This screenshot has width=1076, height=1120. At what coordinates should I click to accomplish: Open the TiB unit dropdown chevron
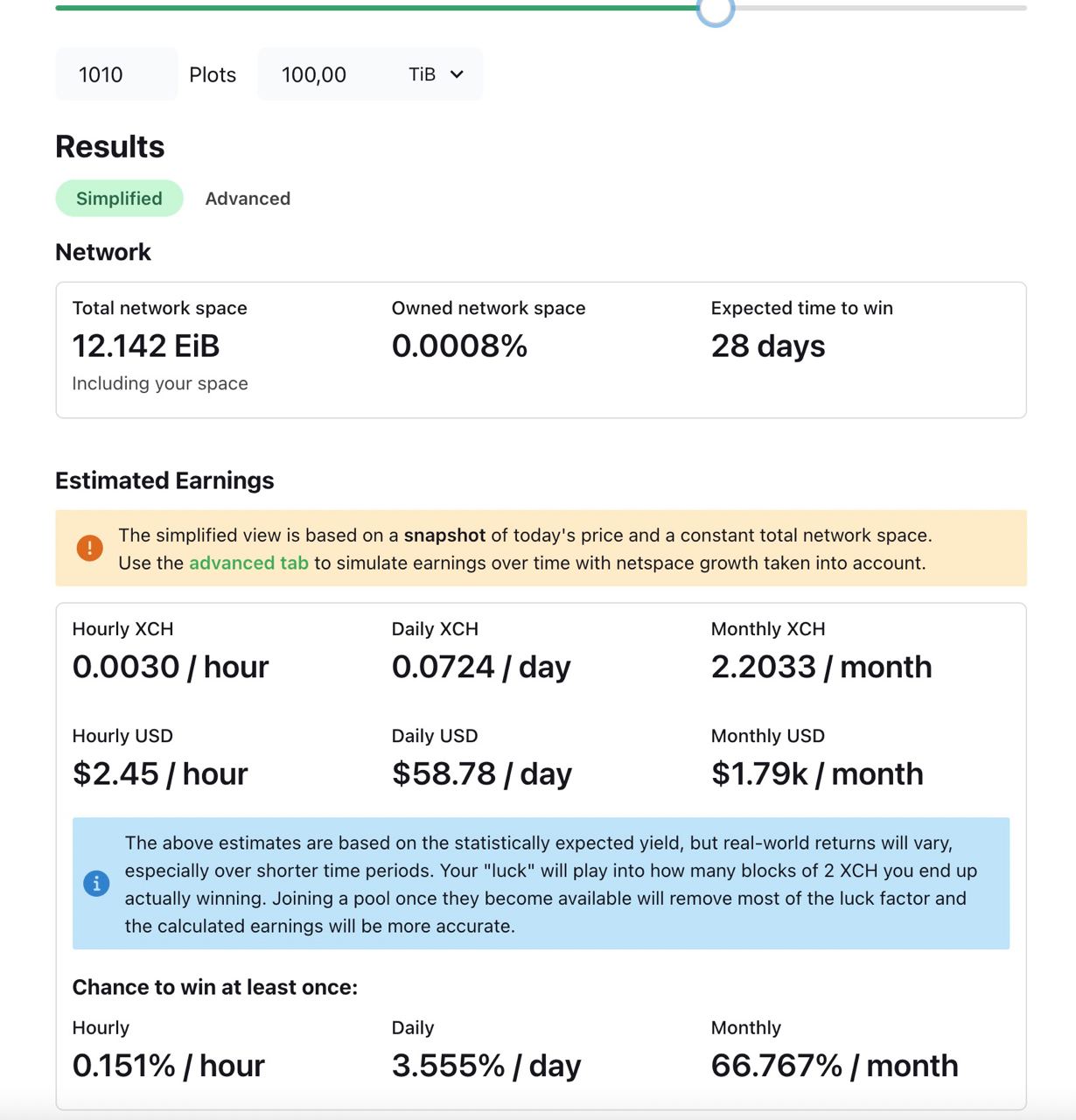[x=457, y=74]
